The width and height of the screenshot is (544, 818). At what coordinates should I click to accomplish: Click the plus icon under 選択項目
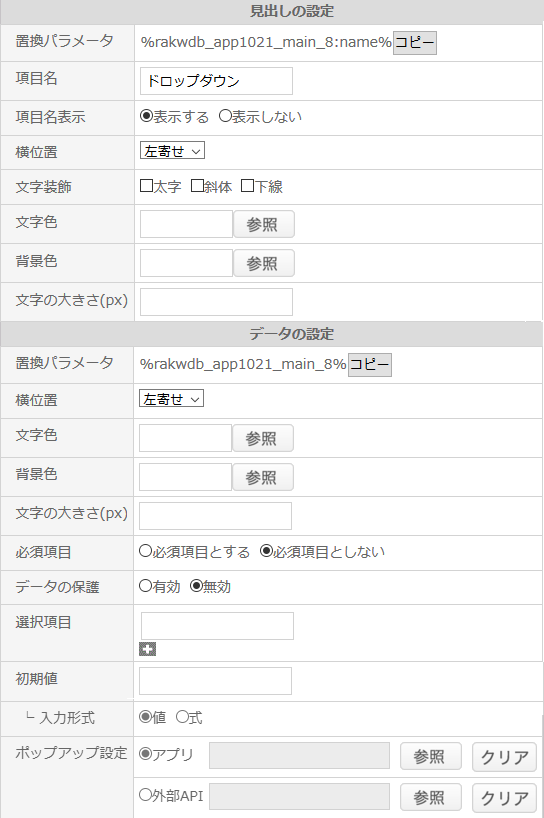click(148, 649)
